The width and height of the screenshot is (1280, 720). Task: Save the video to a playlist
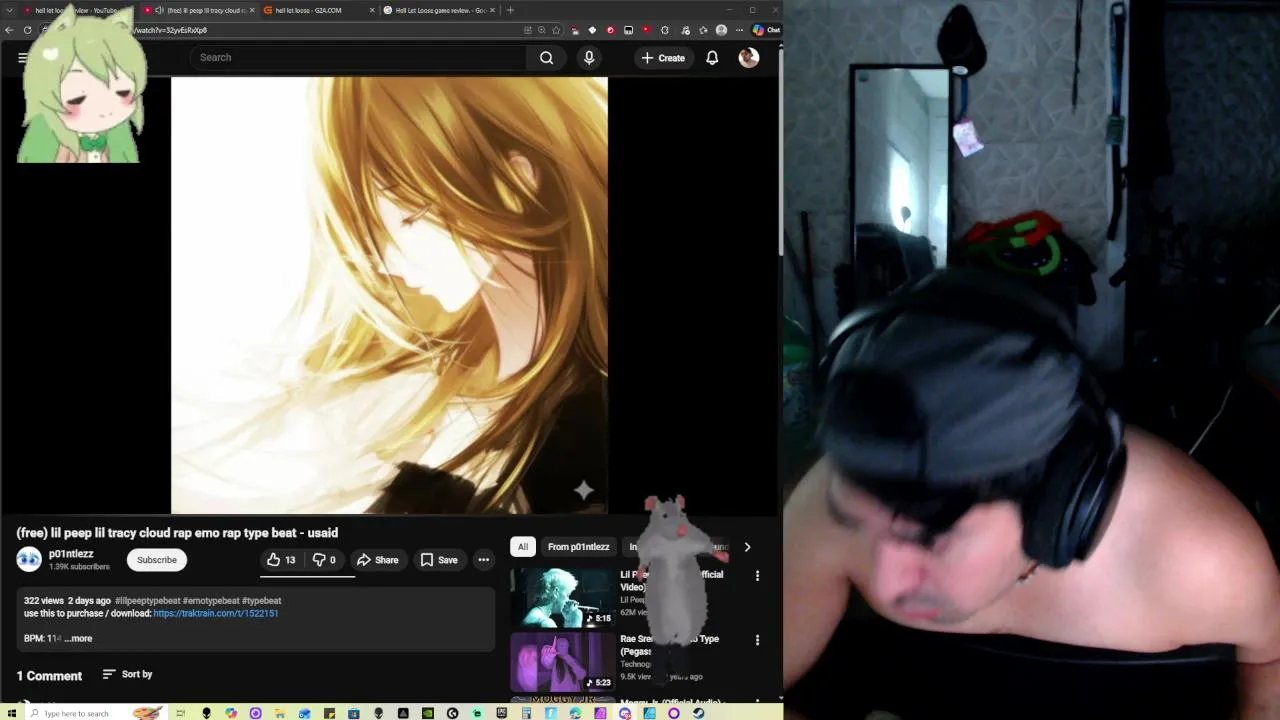pos(439,560)
